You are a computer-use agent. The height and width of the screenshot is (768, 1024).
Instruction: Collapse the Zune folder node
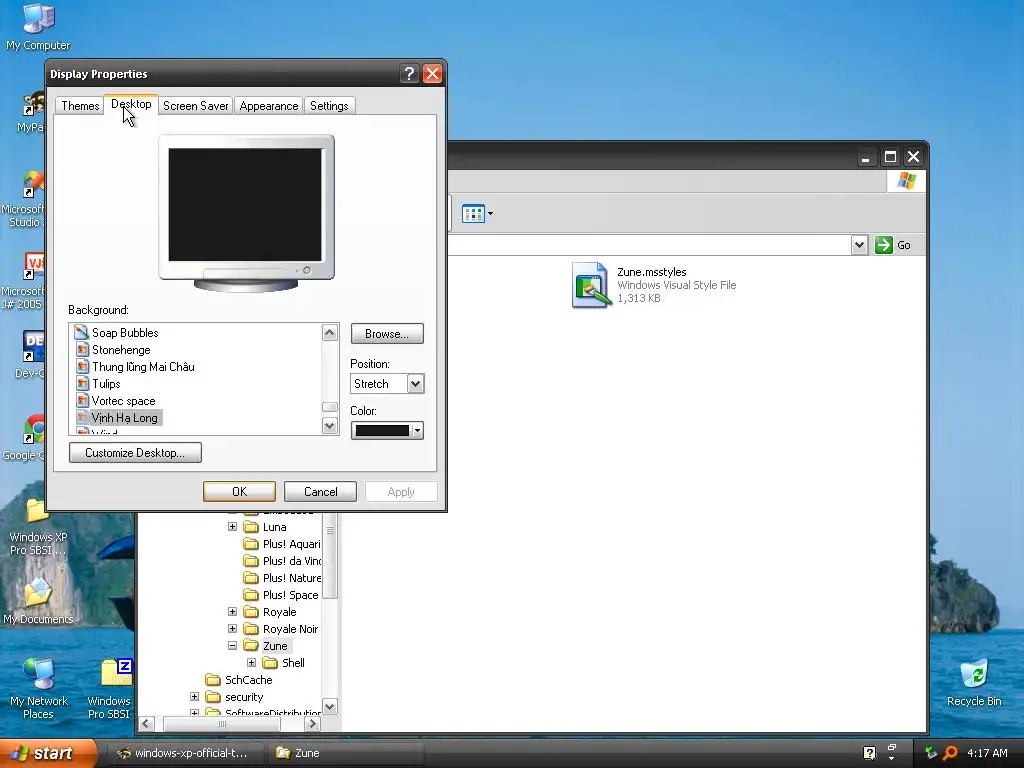tap(232, 645)
